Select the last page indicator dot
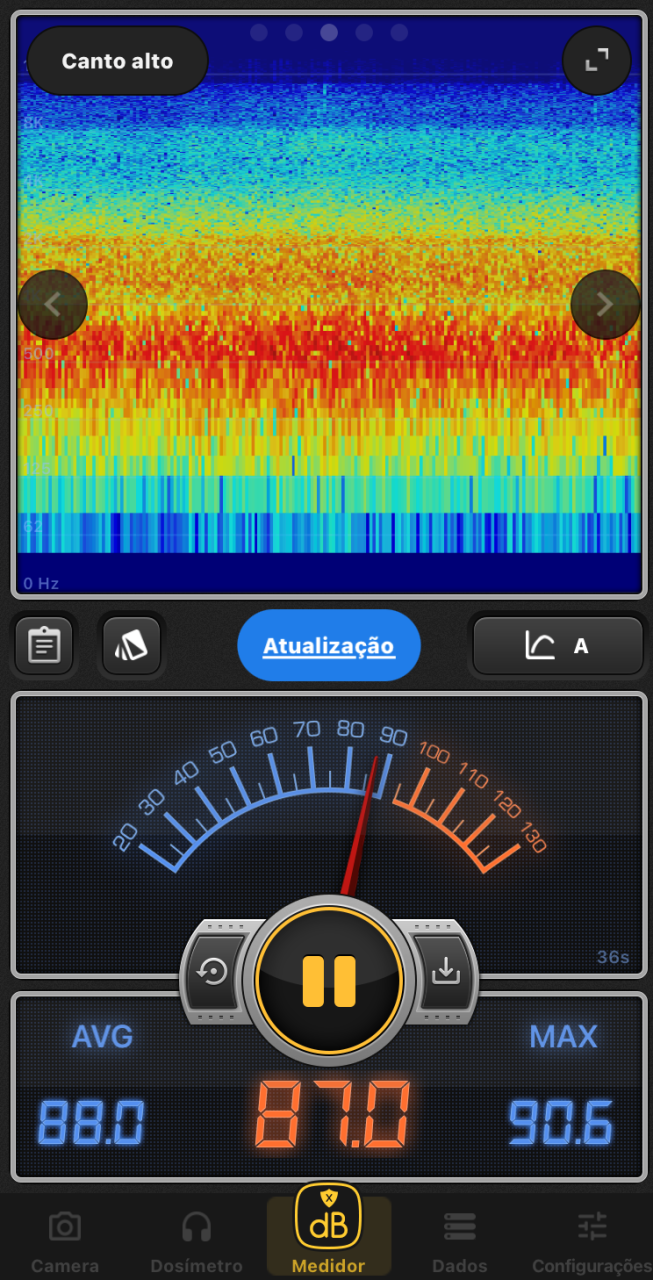The image size is (653, 1280). (399, 33)
